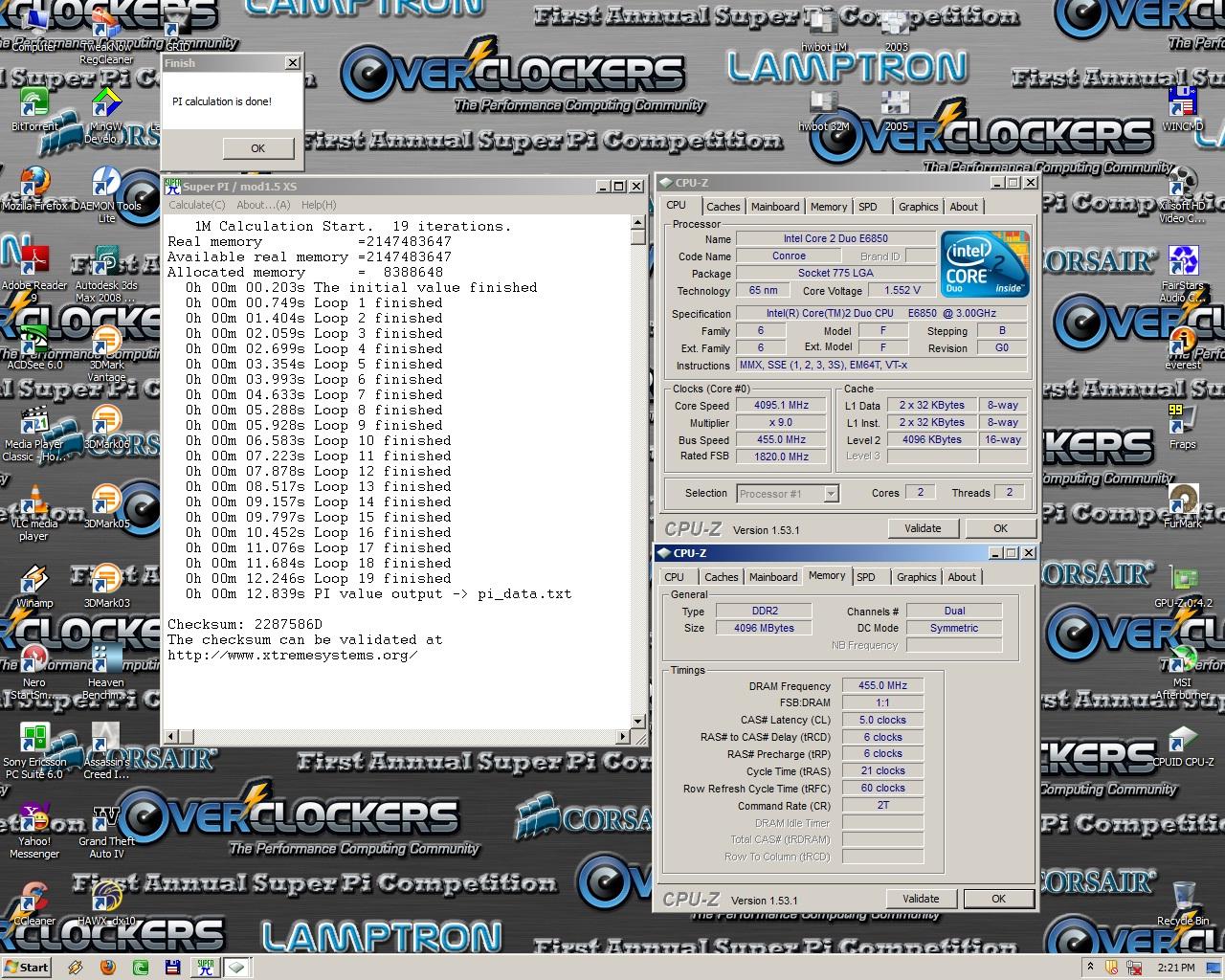Click the xtremesystems.org URL text

coord(293,656)
